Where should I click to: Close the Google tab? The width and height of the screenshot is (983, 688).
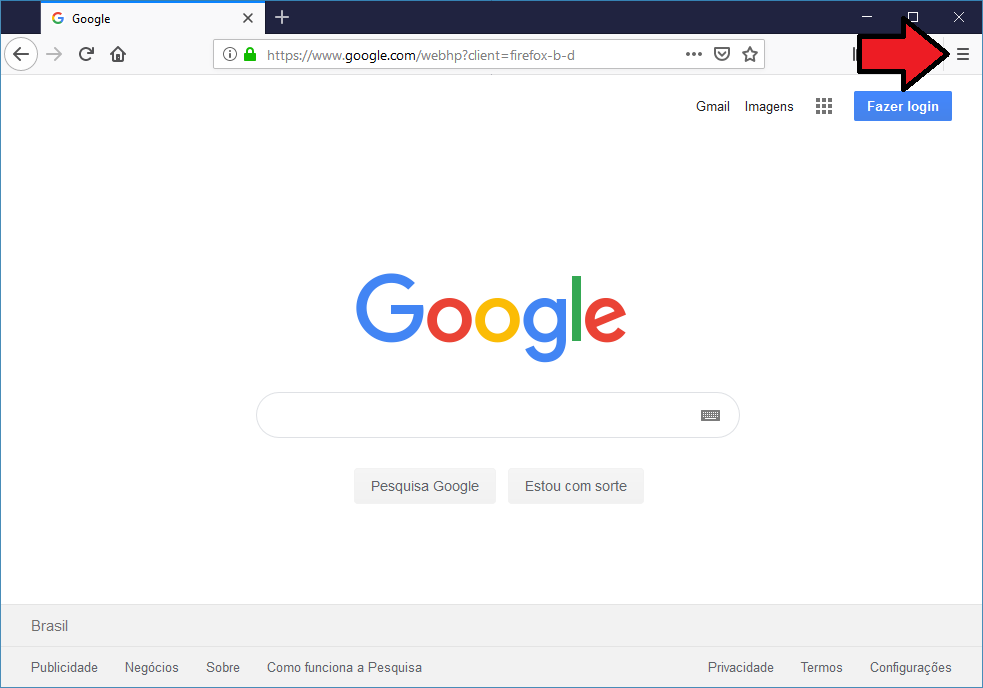point(248,18)
